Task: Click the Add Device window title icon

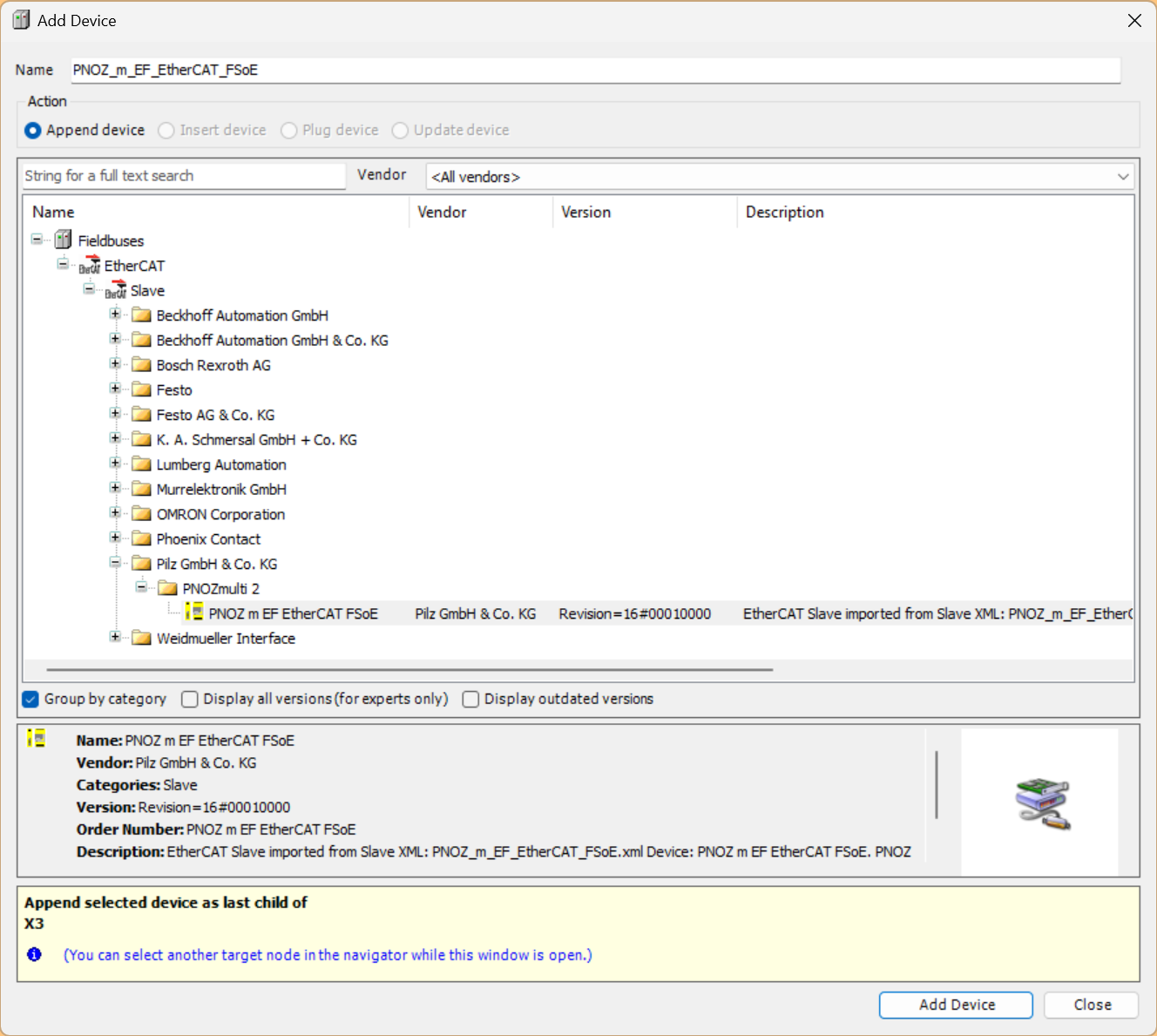Action: pos(21,20)
